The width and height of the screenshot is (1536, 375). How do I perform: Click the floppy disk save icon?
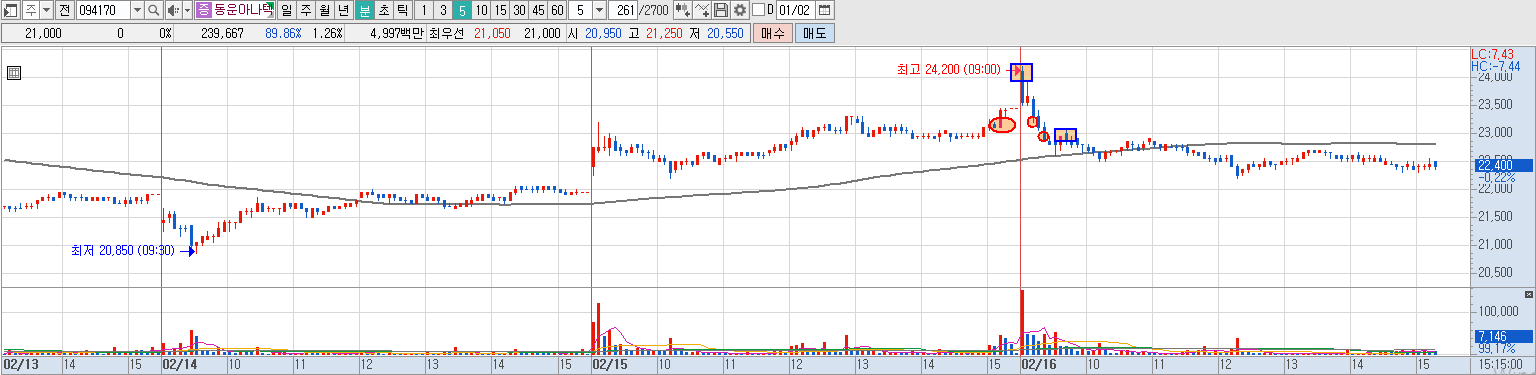[721, 10]
